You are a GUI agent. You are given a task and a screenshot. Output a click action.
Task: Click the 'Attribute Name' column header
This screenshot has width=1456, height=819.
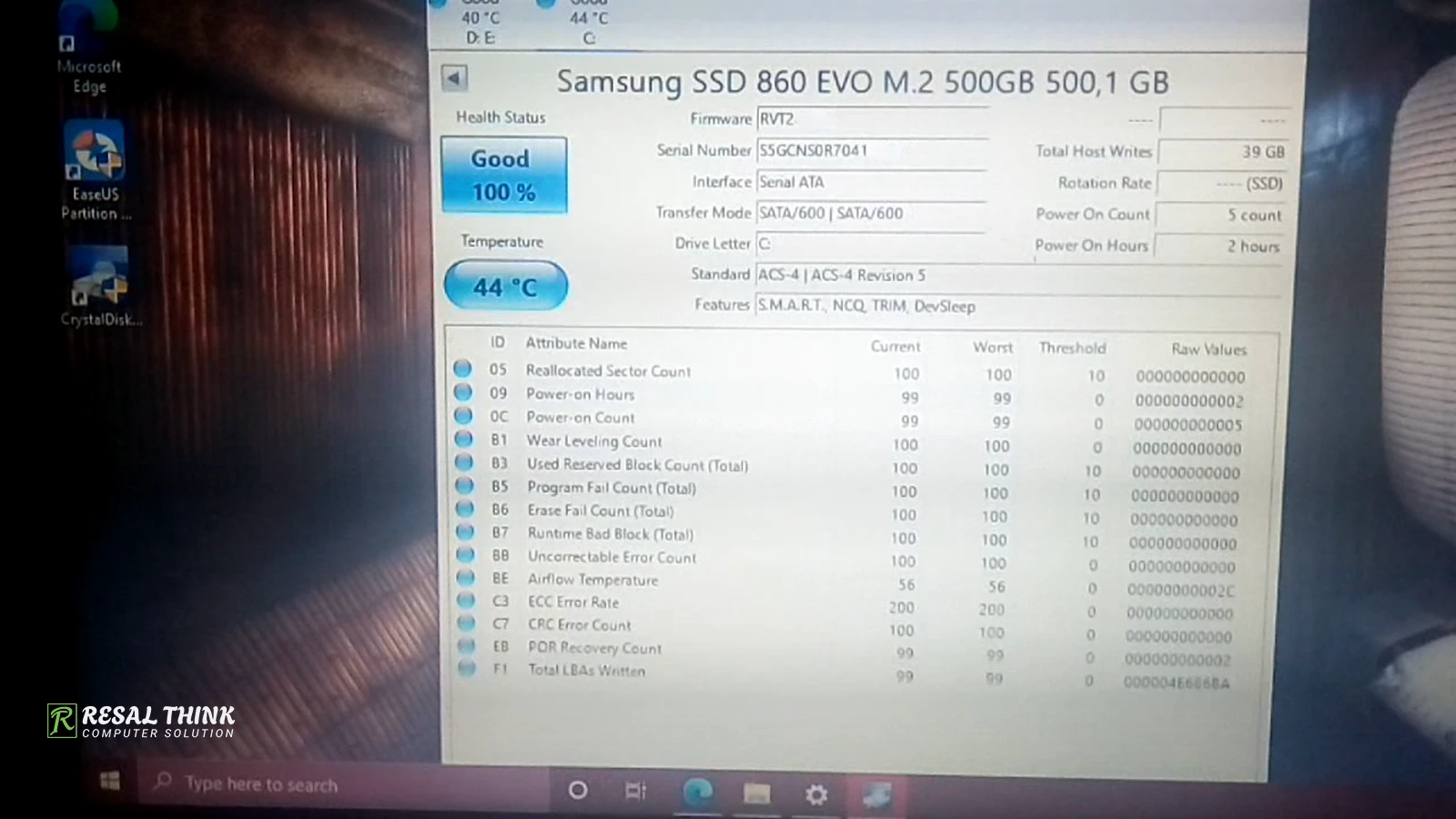tap(576, 343)
